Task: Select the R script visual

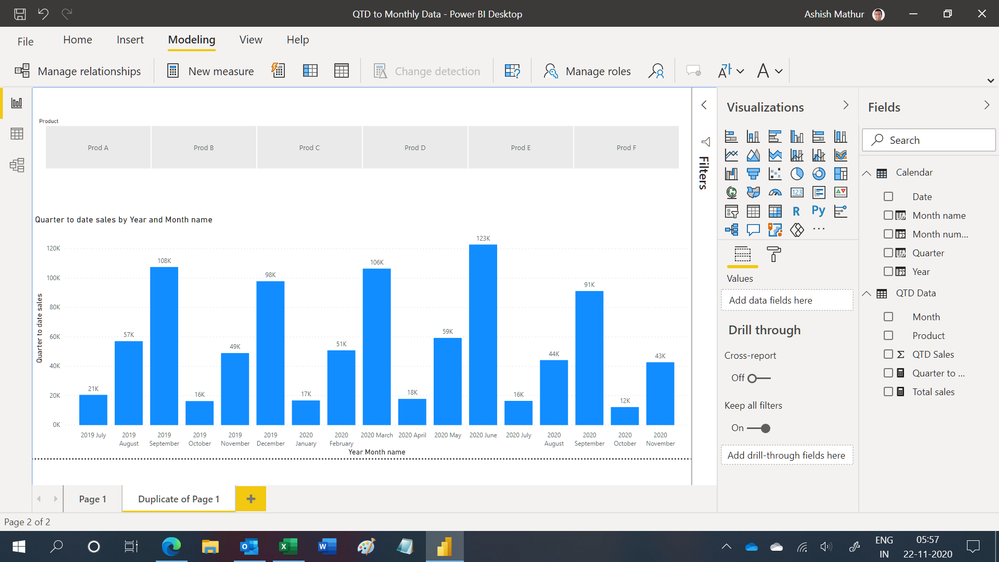Action: pos(796,211)
